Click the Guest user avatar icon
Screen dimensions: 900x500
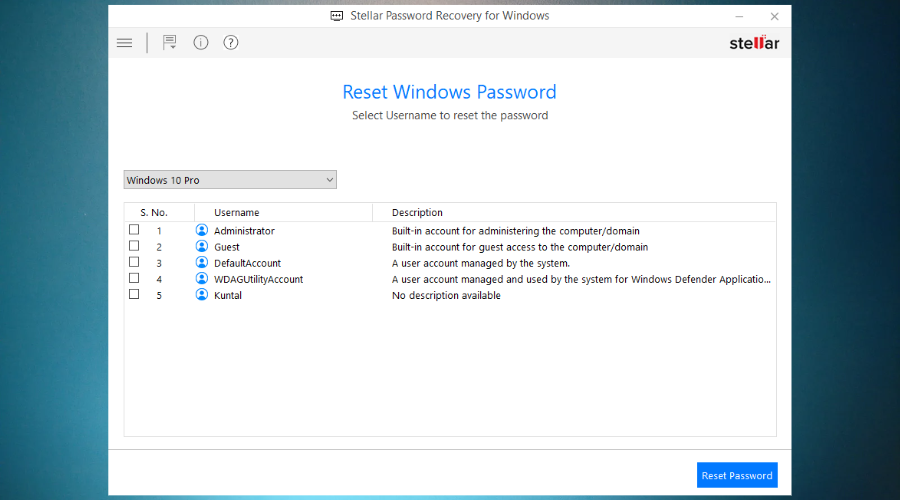pyautogui.click(x=201, y=246)
